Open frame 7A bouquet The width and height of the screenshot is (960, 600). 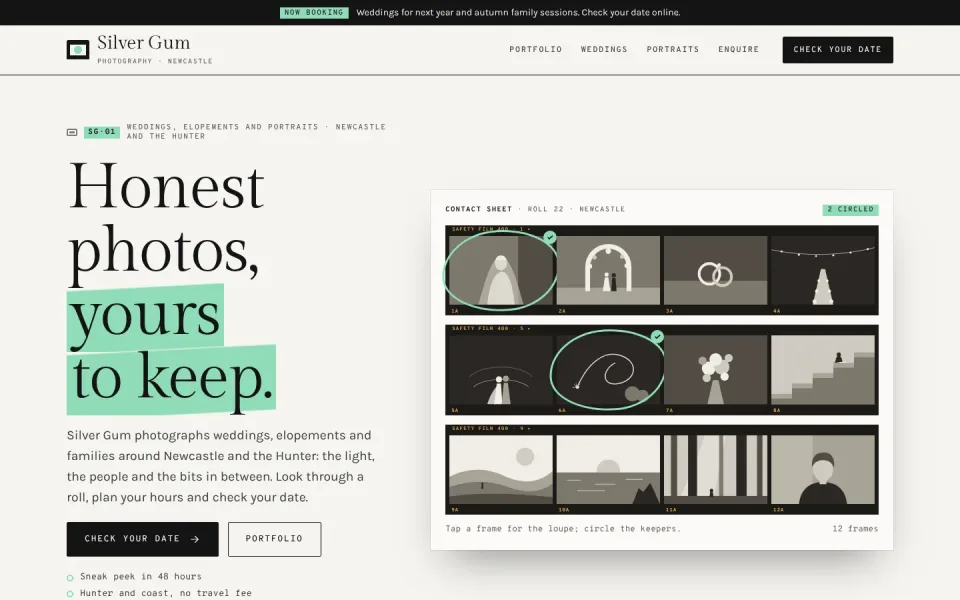pyautogui.click(x=715, y=370)
